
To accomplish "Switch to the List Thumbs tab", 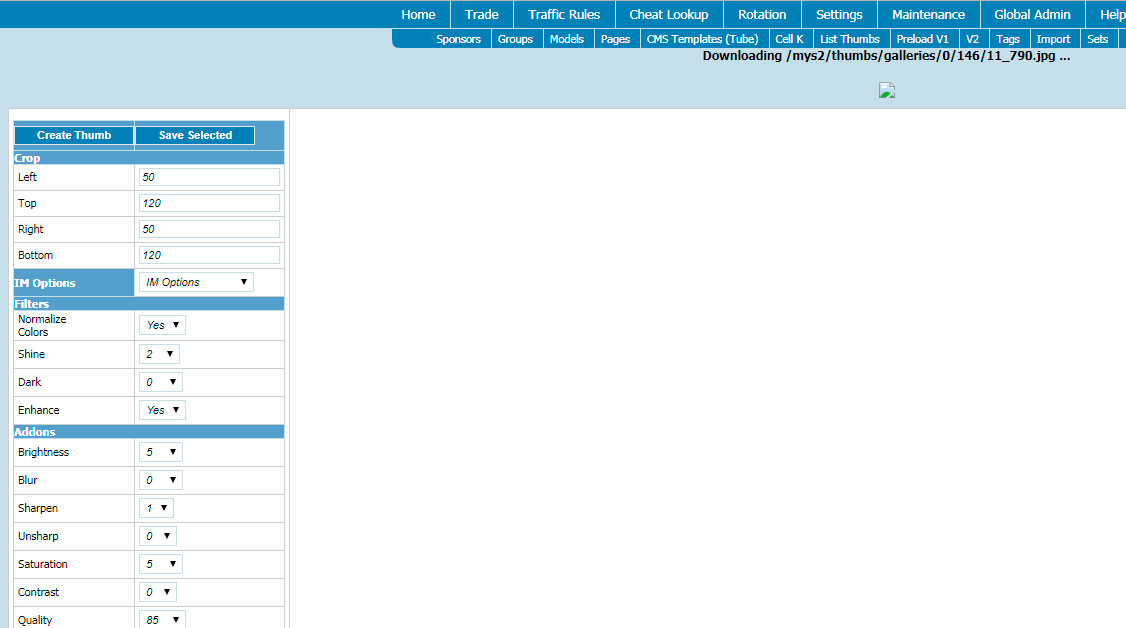I will 850,39.
